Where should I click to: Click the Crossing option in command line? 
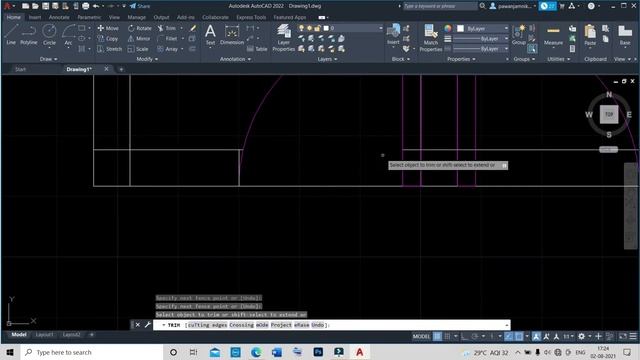(x=241, y=325)
